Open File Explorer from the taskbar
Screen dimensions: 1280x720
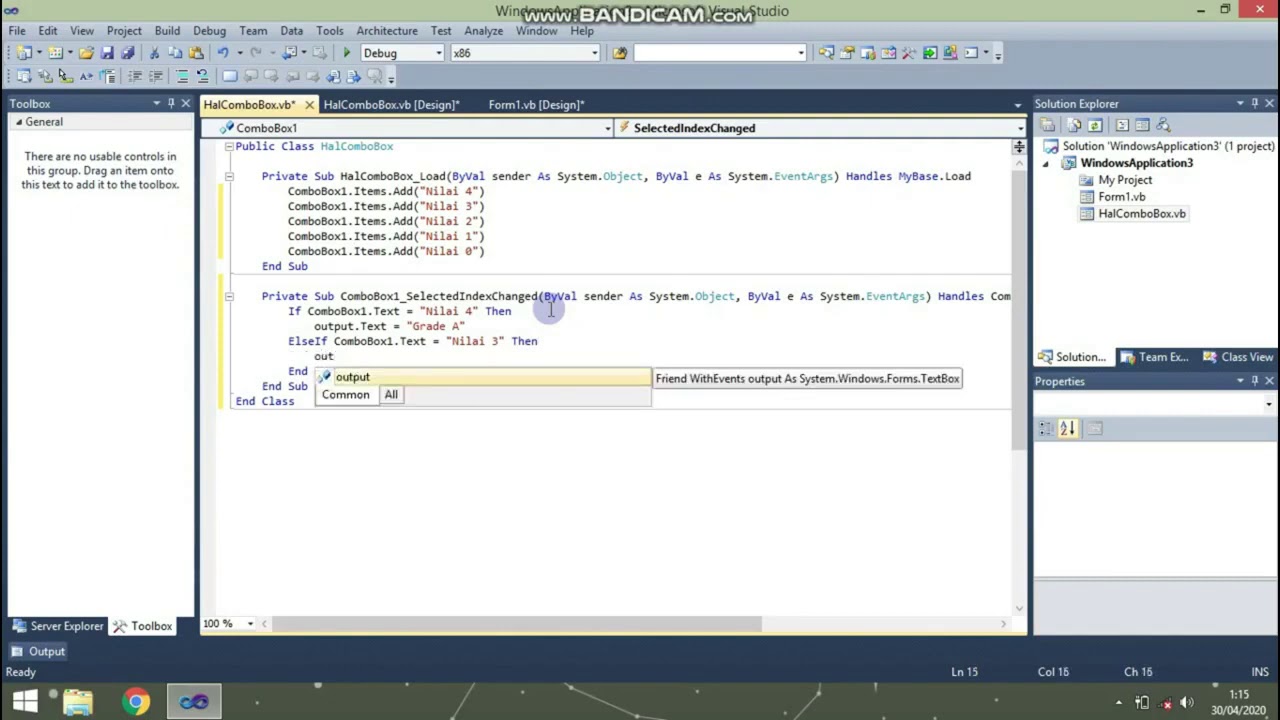point(78,701)
